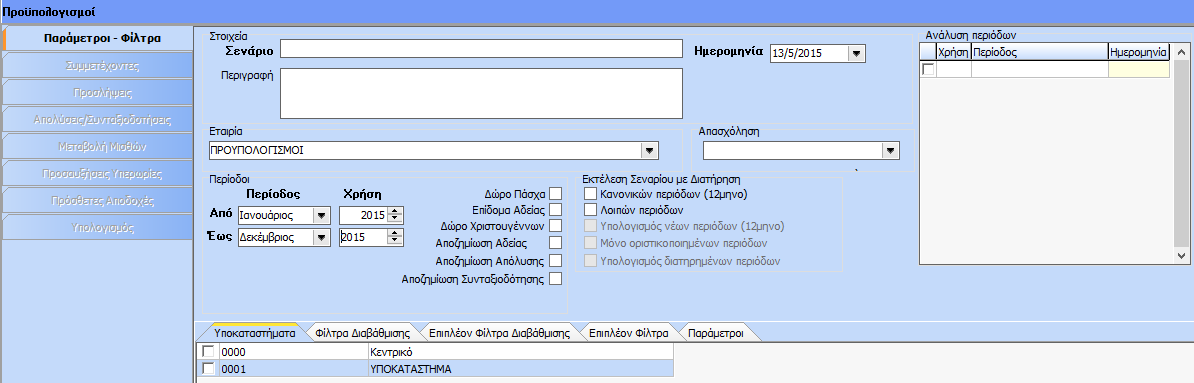Select the 0001 branch code cell

coord(293,369)
